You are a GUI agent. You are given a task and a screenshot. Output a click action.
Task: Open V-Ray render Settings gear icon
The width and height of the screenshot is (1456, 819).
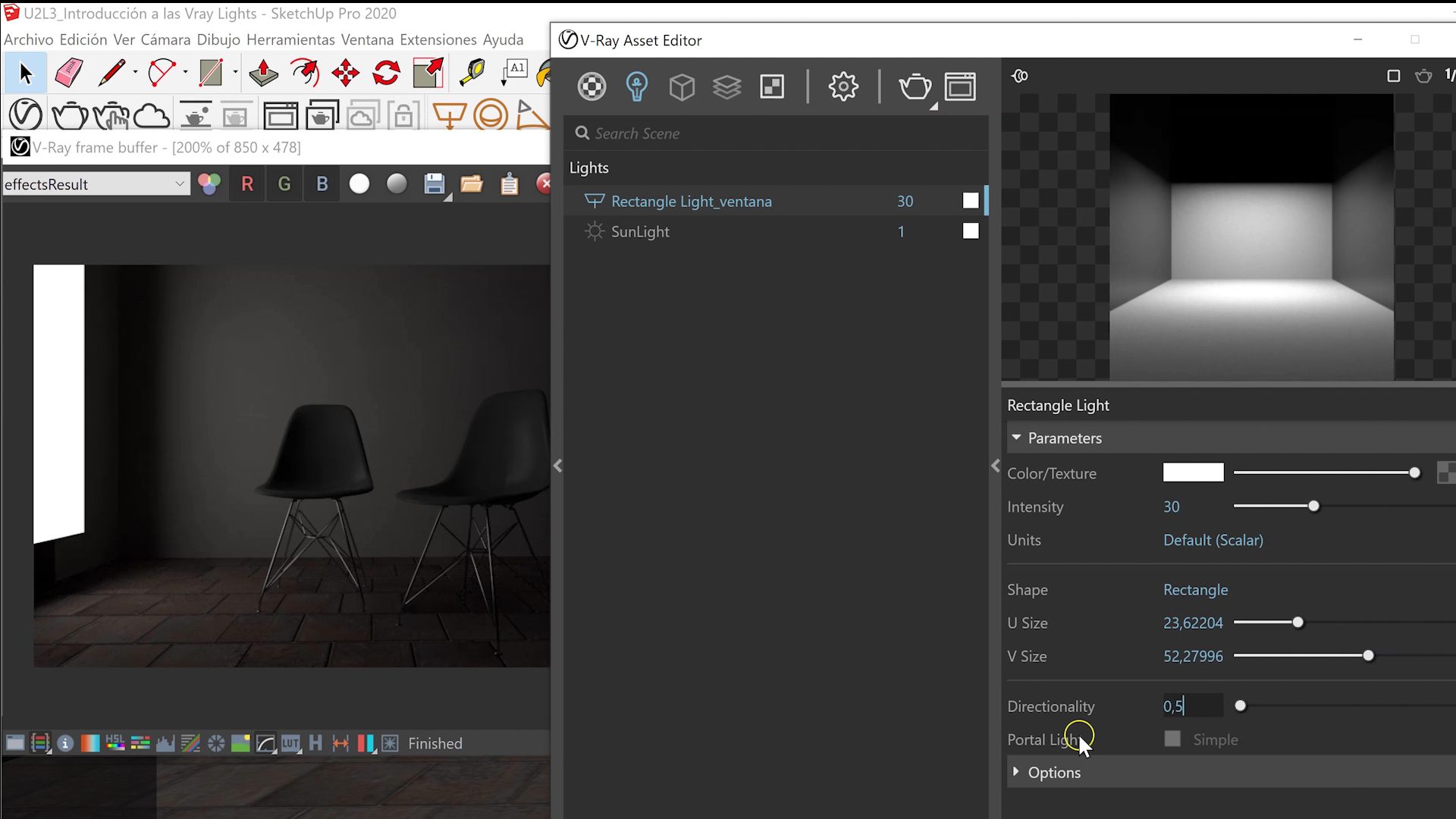tap(843, 86)
